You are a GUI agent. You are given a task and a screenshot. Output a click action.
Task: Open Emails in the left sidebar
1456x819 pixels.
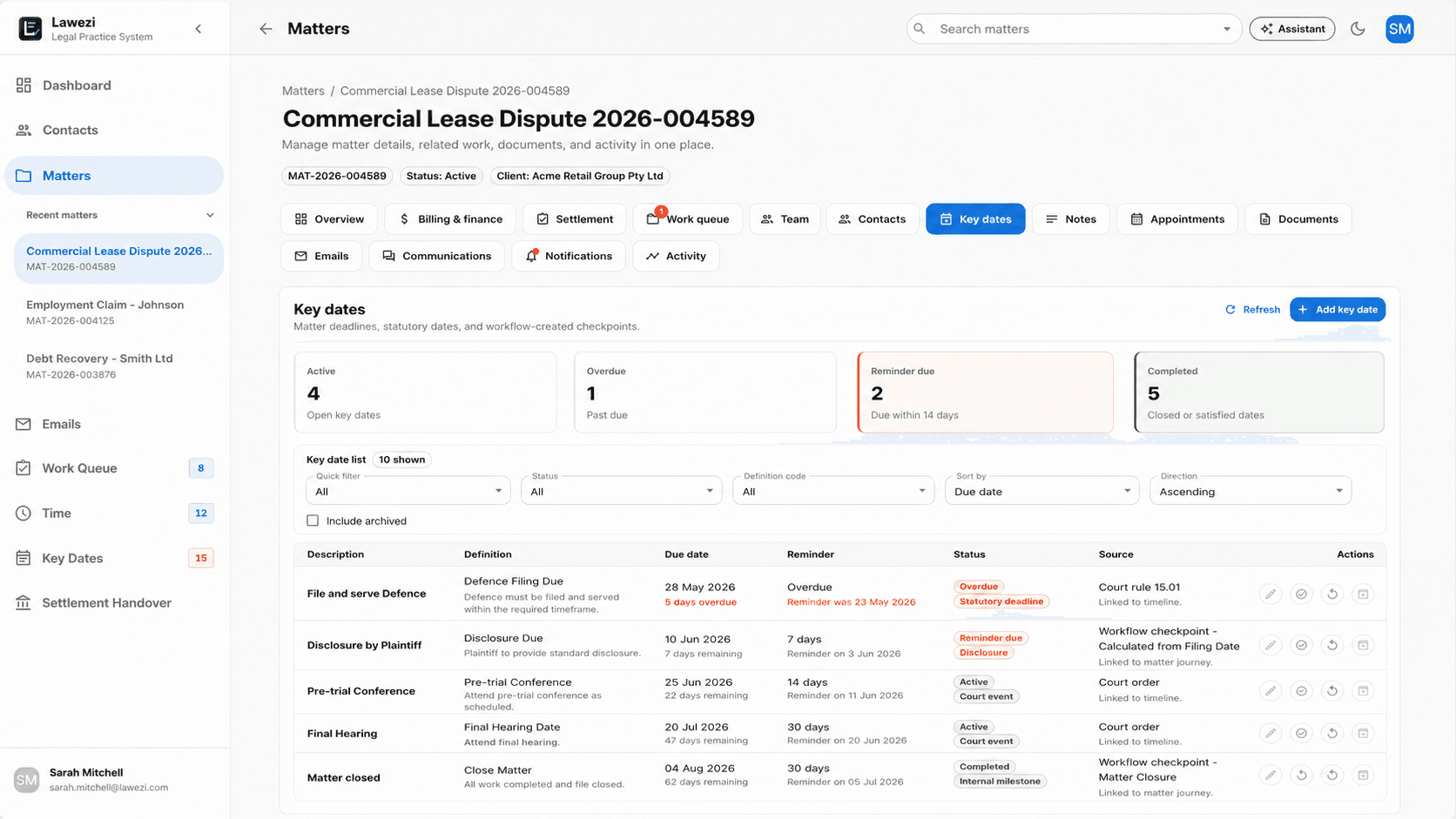coord(114,424)
